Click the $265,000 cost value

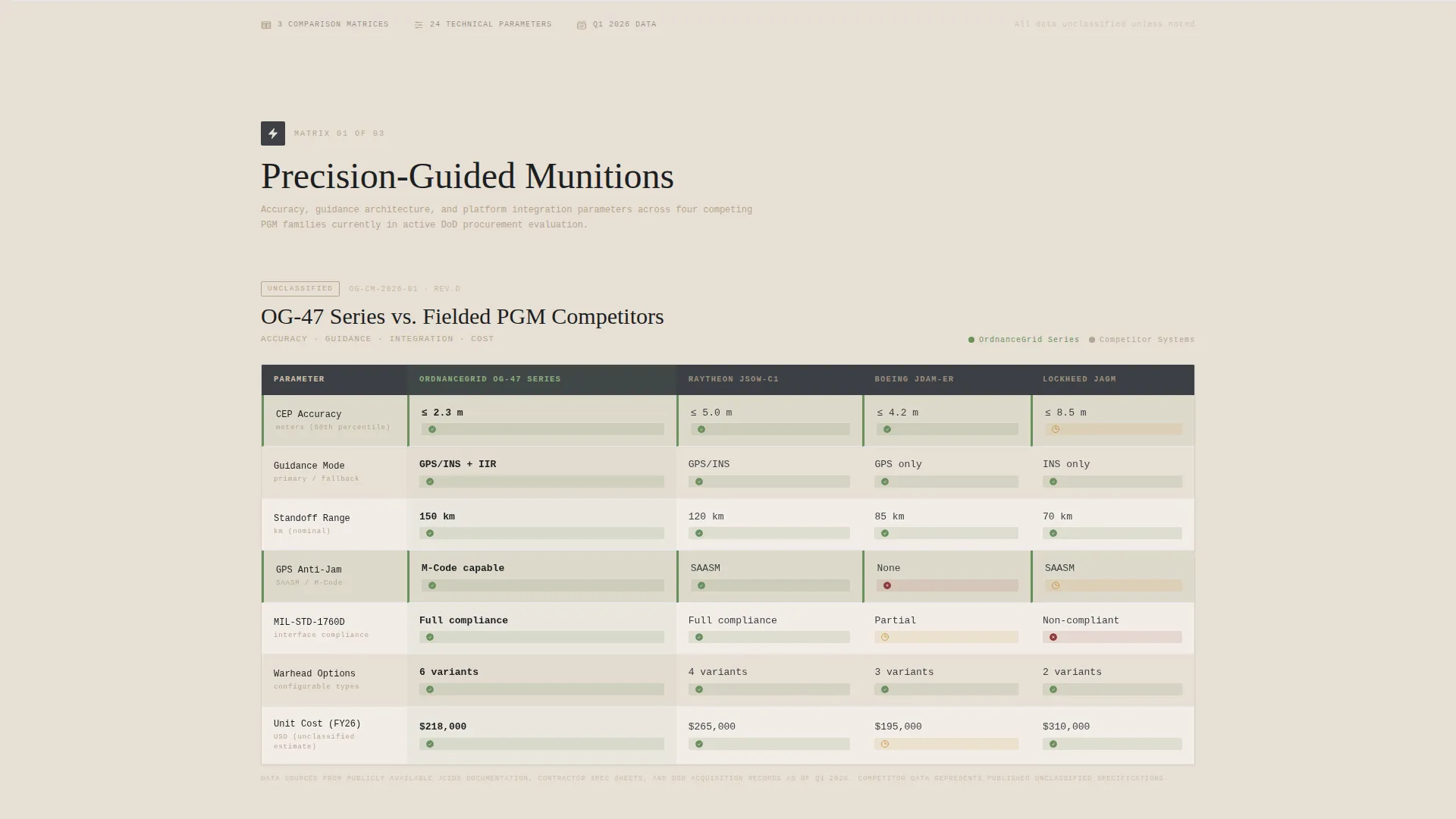pos(712,727)
